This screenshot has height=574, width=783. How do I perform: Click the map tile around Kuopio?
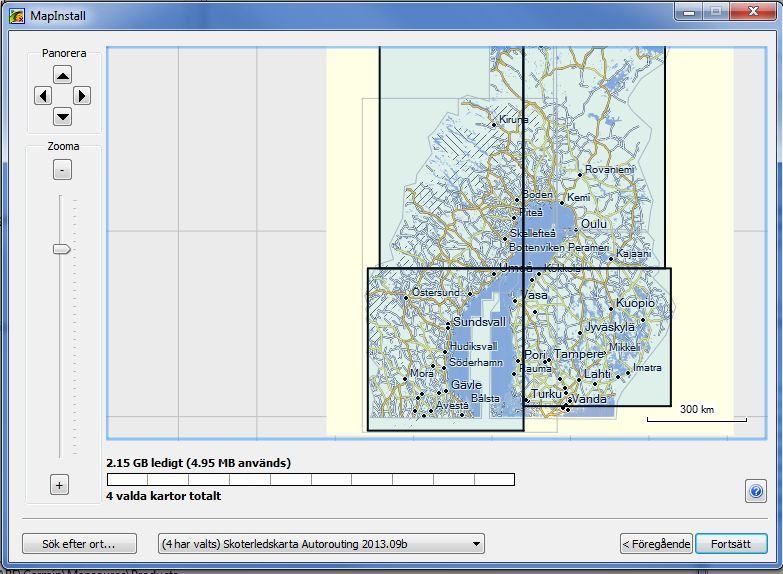coord(600,330)
